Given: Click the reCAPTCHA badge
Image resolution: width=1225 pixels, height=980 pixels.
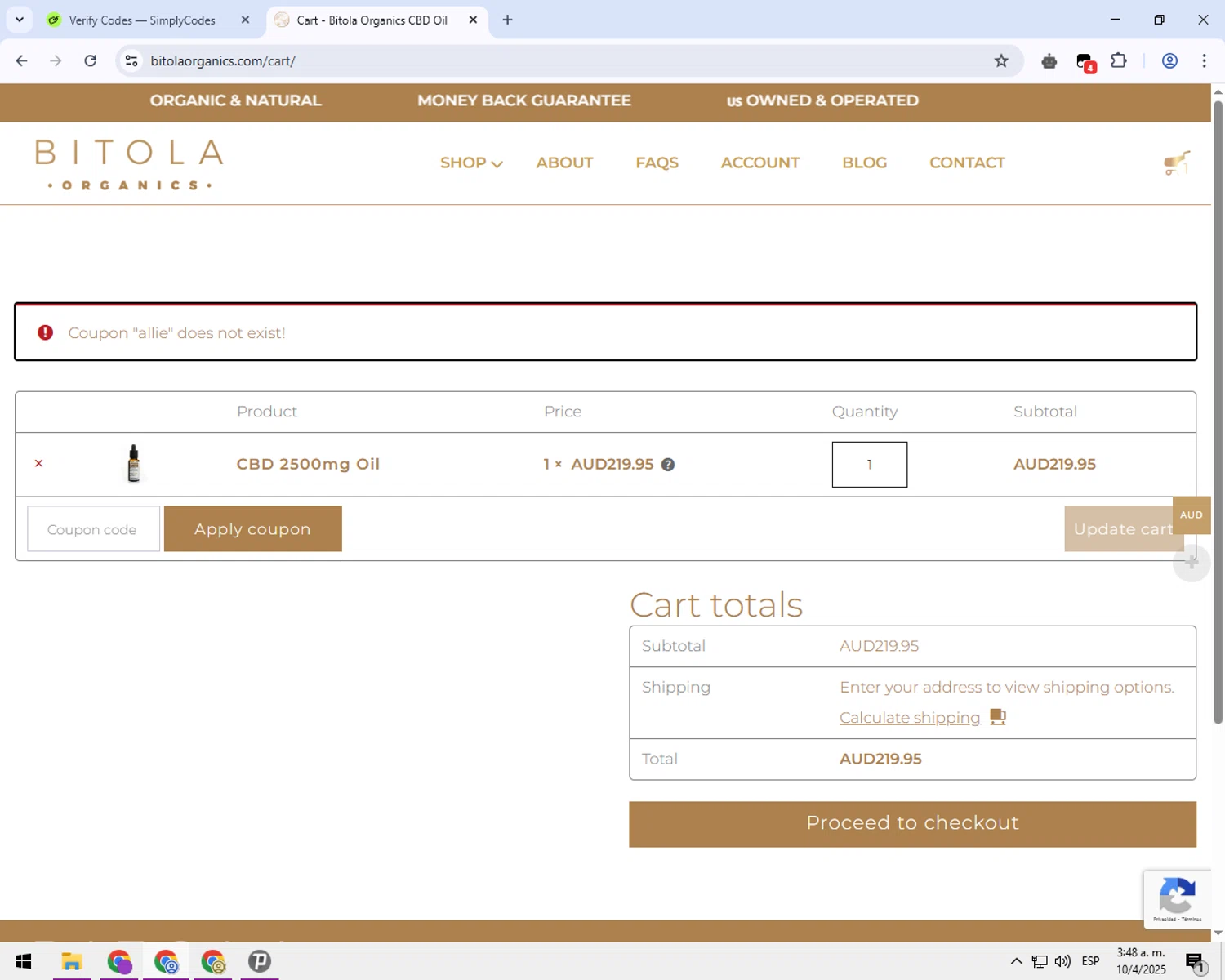Looking at the screenshot, I should pyautogui.click(x=1177, y=899).
